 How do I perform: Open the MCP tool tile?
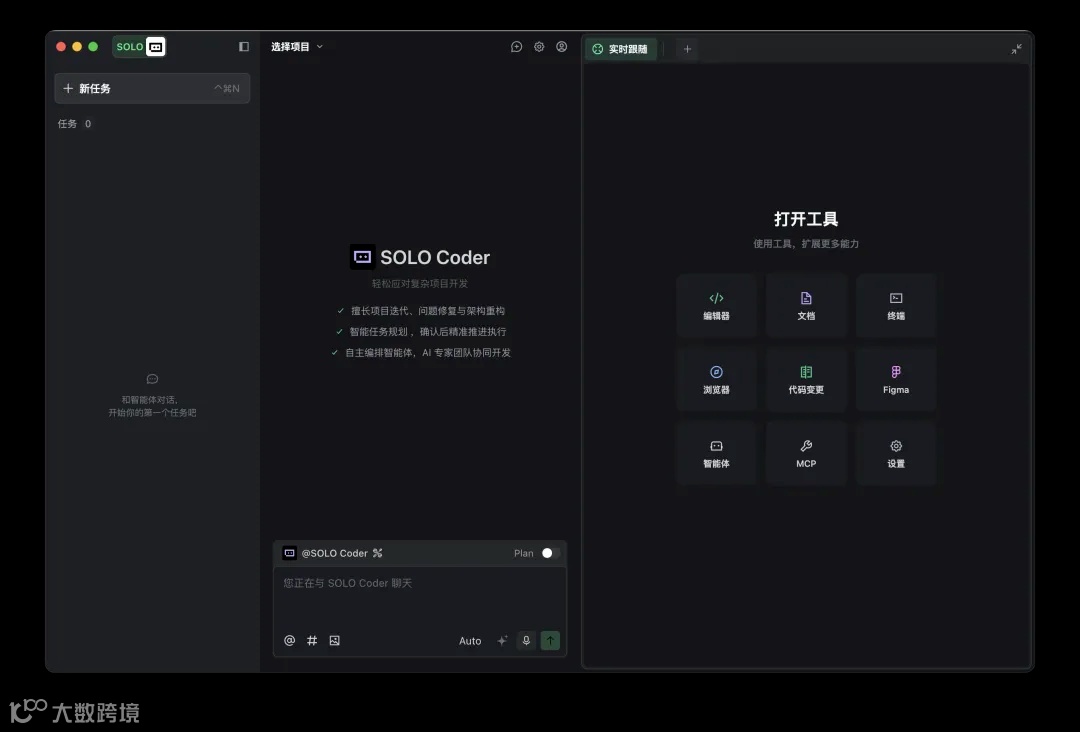click(806, 454)
